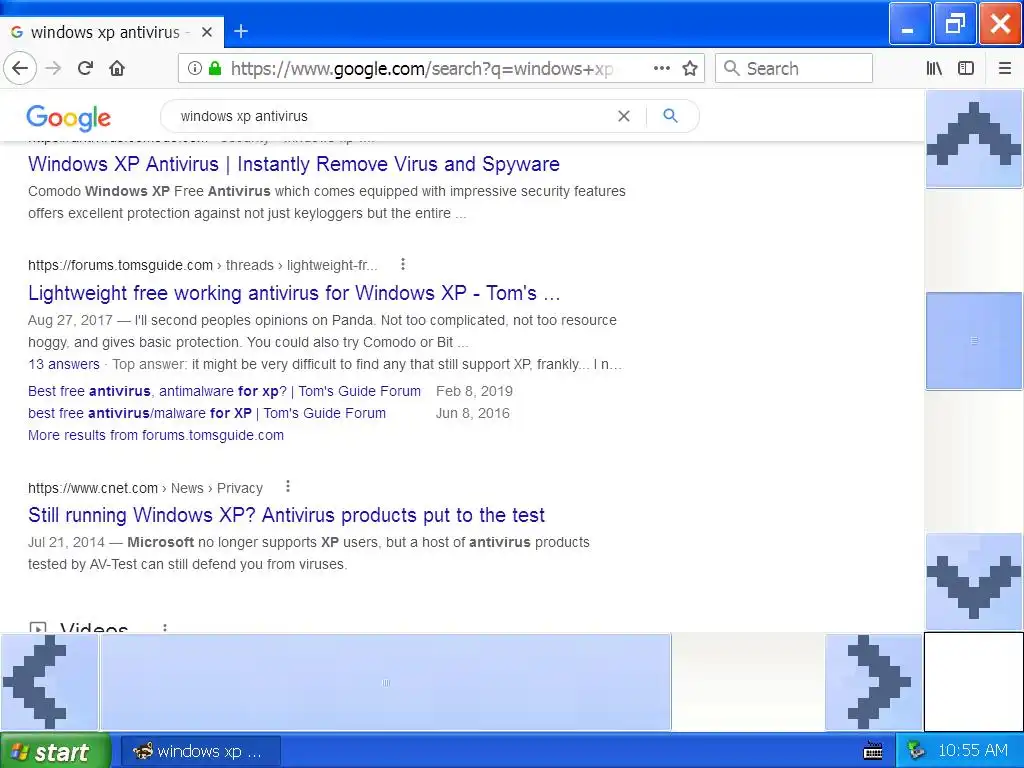Click the 13 answers link
Screen dimensions: 1024x768
[64, 364]
